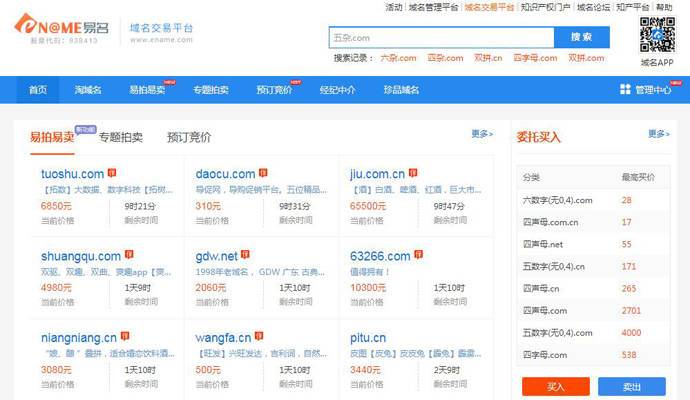The image size is (690, 400).
Task: Click 更多 in the 委托买入 panel
Action: tap(659, 133)
